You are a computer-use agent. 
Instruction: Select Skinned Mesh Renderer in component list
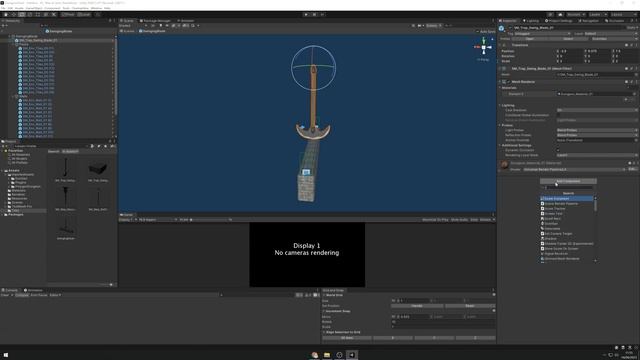click(x=562, y=259)
